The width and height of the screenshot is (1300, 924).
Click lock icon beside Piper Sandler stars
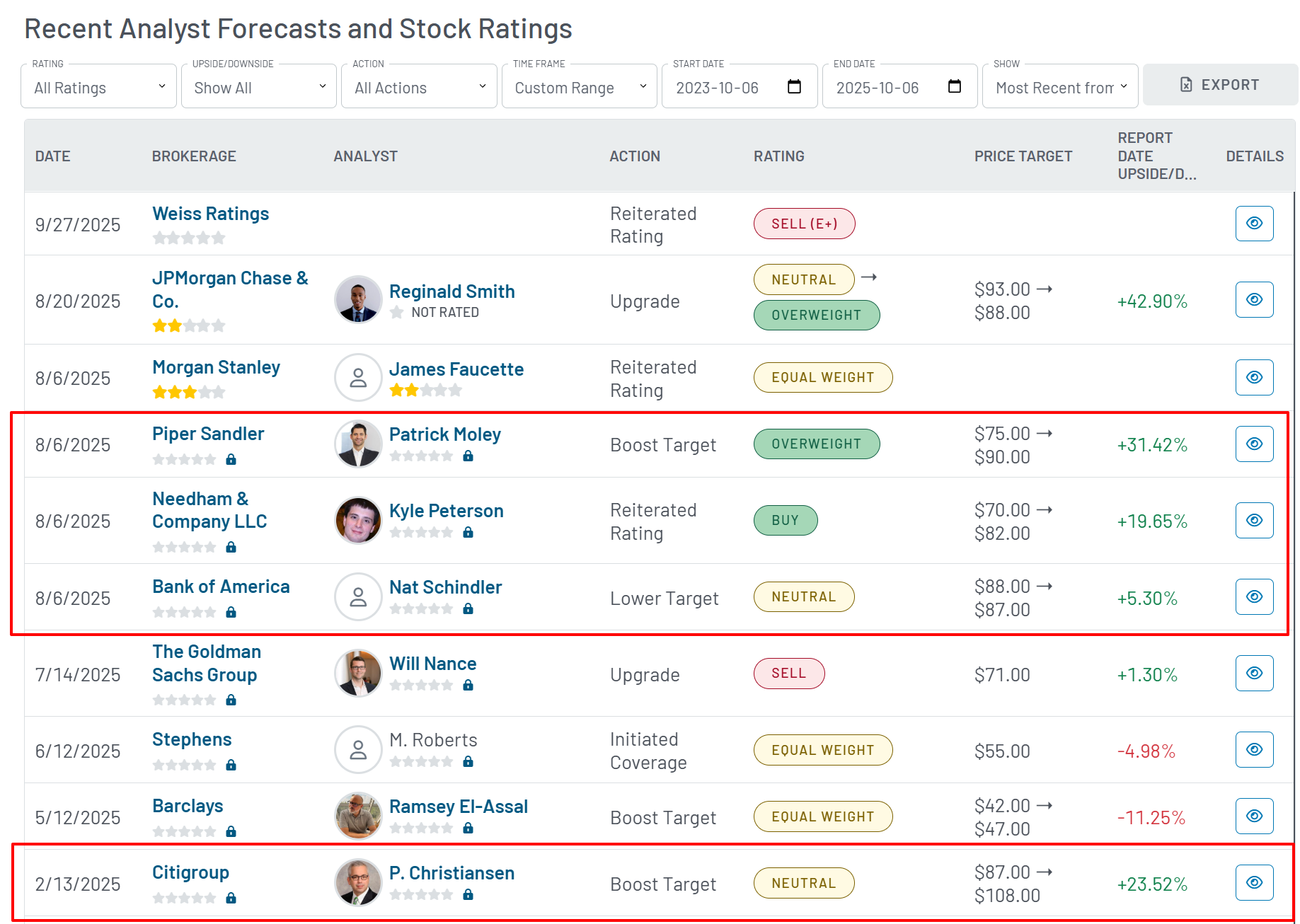click(231, 460)
